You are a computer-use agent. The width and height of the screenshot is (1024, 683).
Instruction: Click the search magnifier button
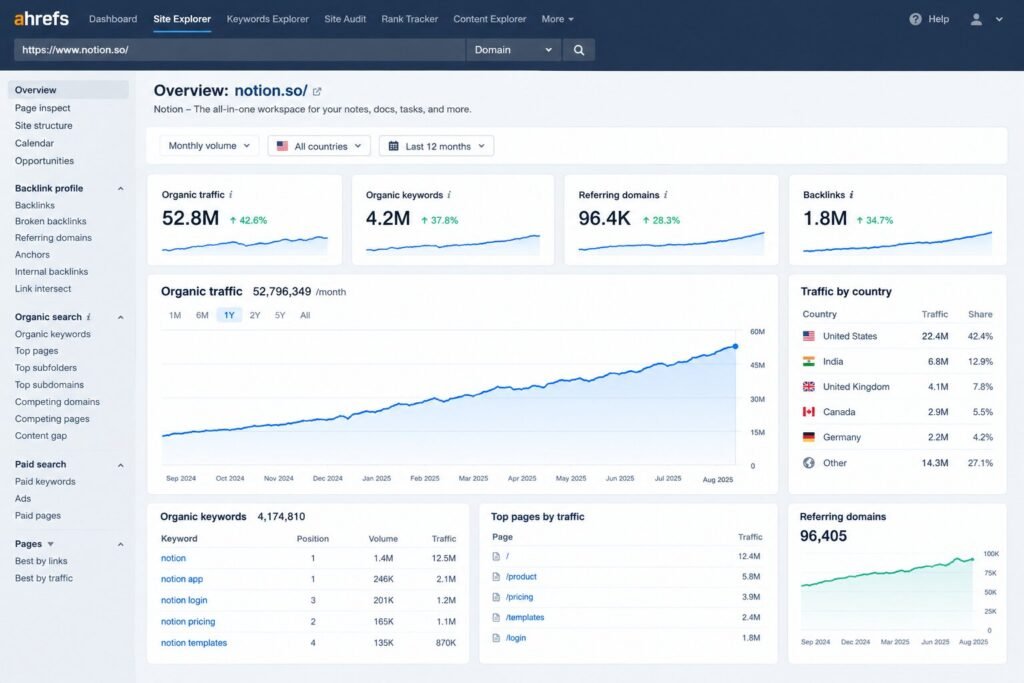pyautogui.click(x=579, y=50)
